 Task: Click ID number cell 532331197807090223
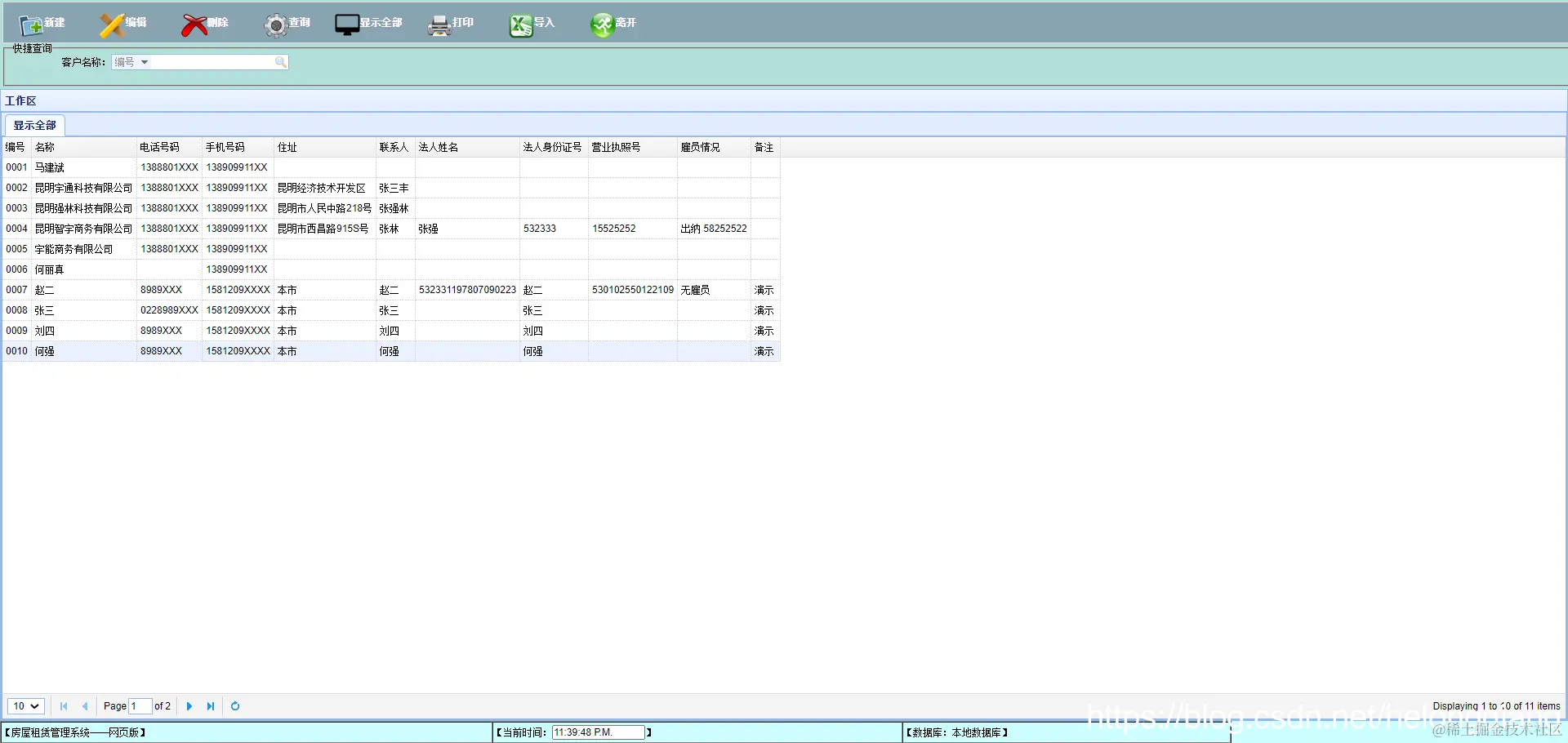(467, 290)
